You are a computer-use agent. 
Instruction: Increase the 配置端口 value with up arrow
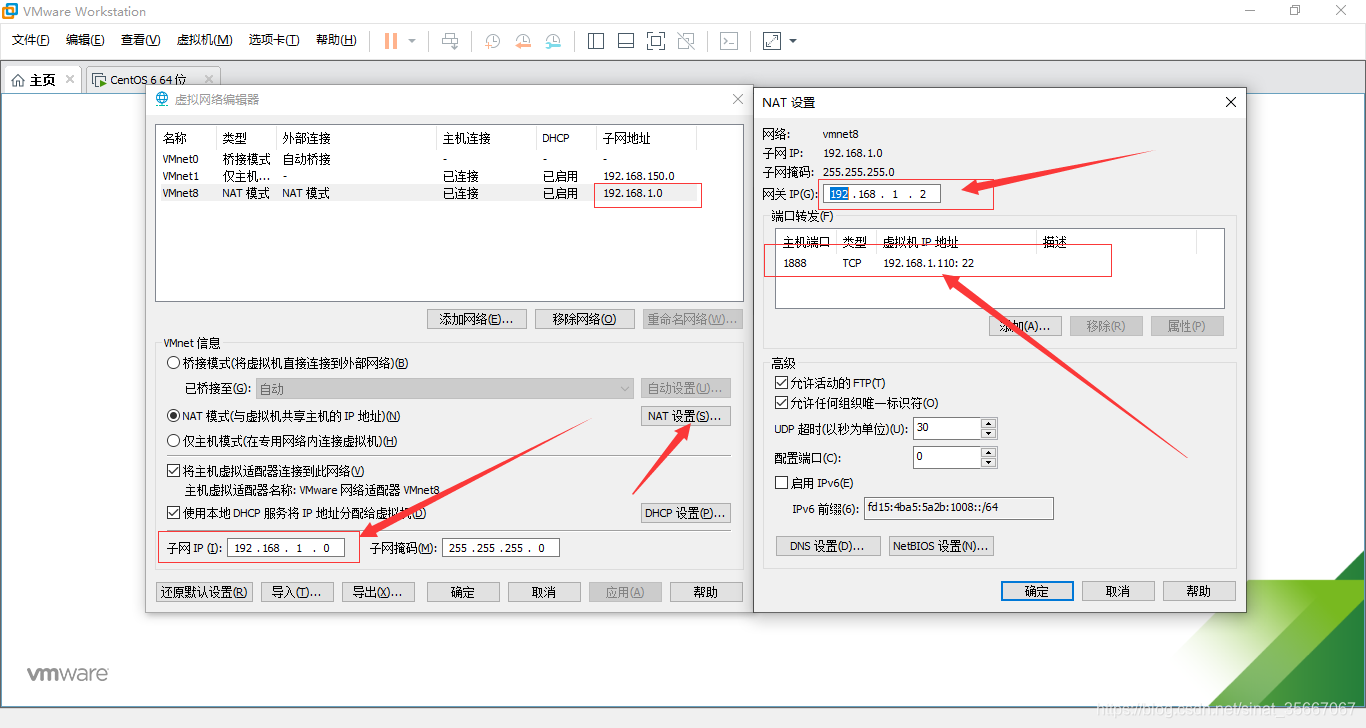(x=989, y=452)
